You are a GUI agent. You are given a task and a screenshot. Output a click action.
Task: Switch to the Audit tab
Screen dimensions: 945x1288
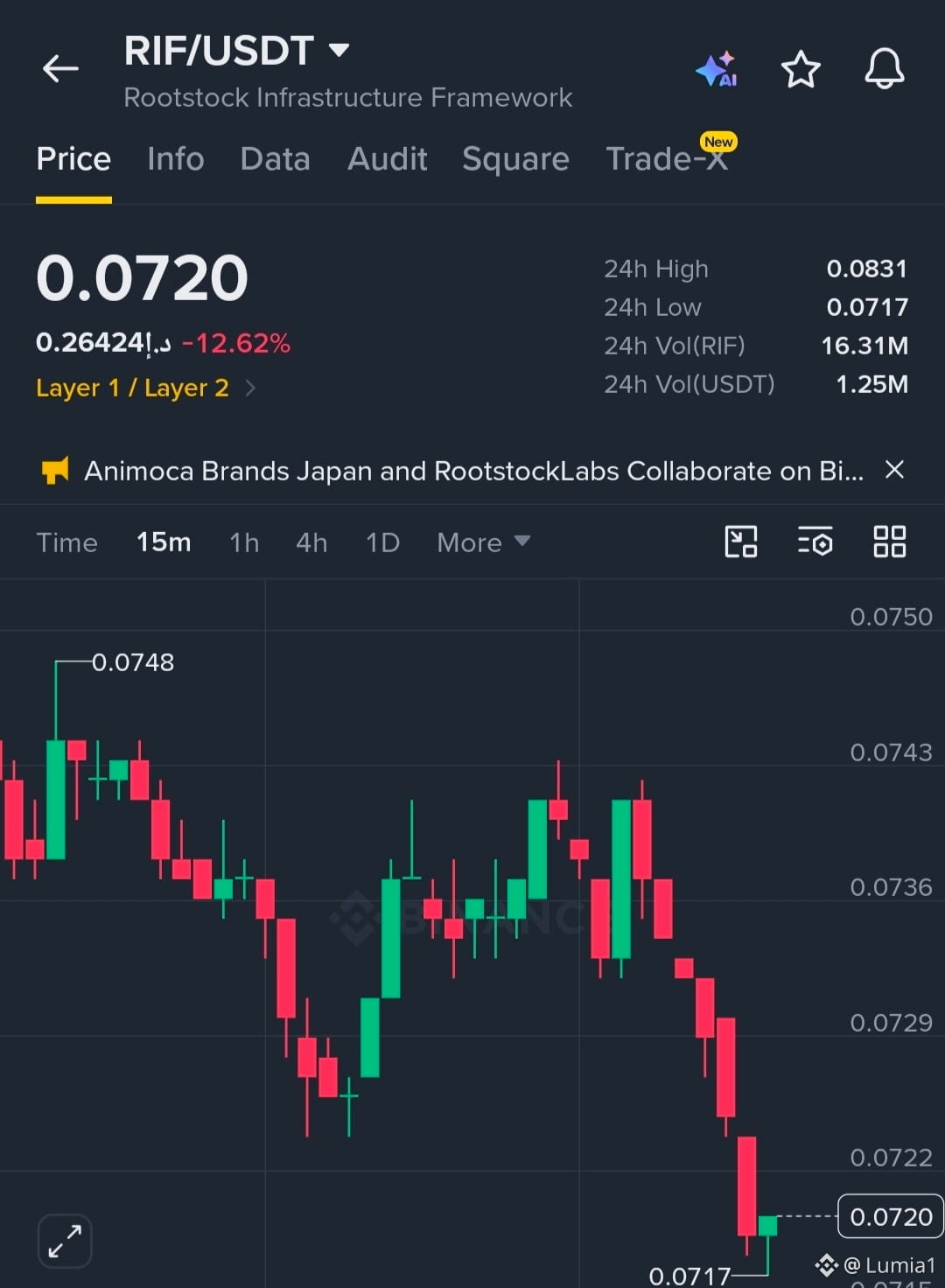coord(387,159)
